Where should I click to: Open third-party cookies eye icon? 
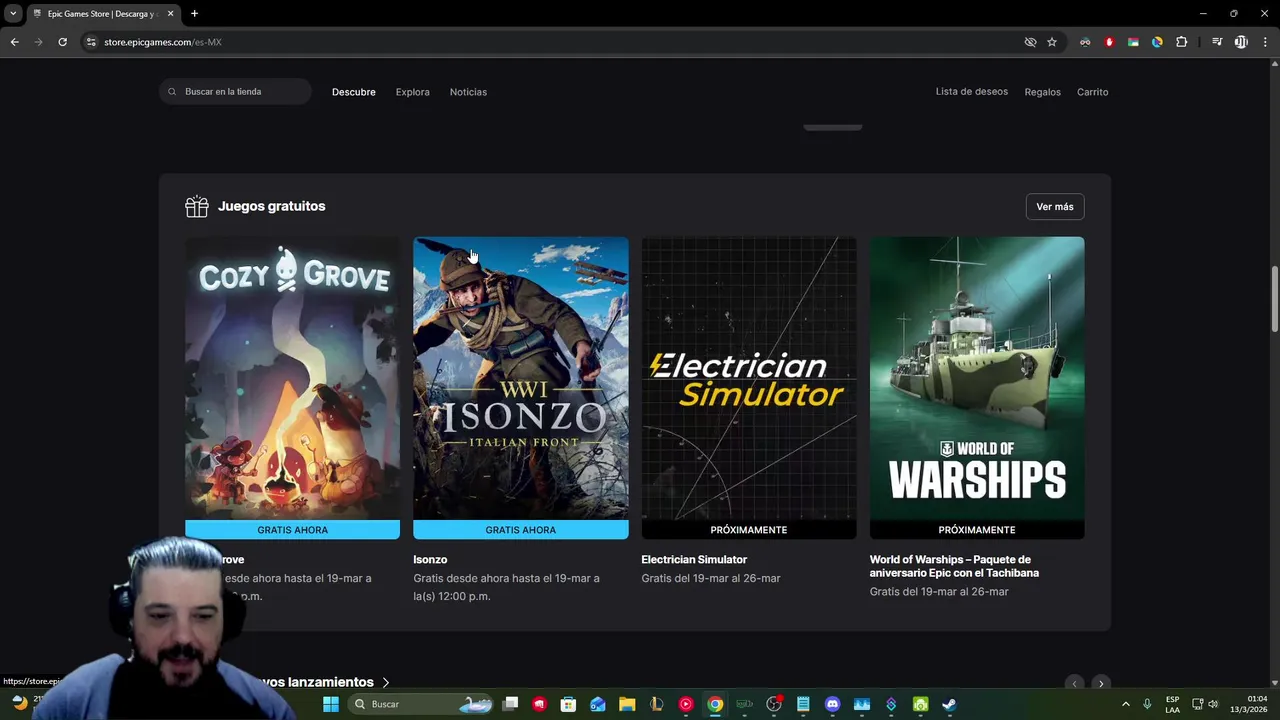coord(1030,42)
